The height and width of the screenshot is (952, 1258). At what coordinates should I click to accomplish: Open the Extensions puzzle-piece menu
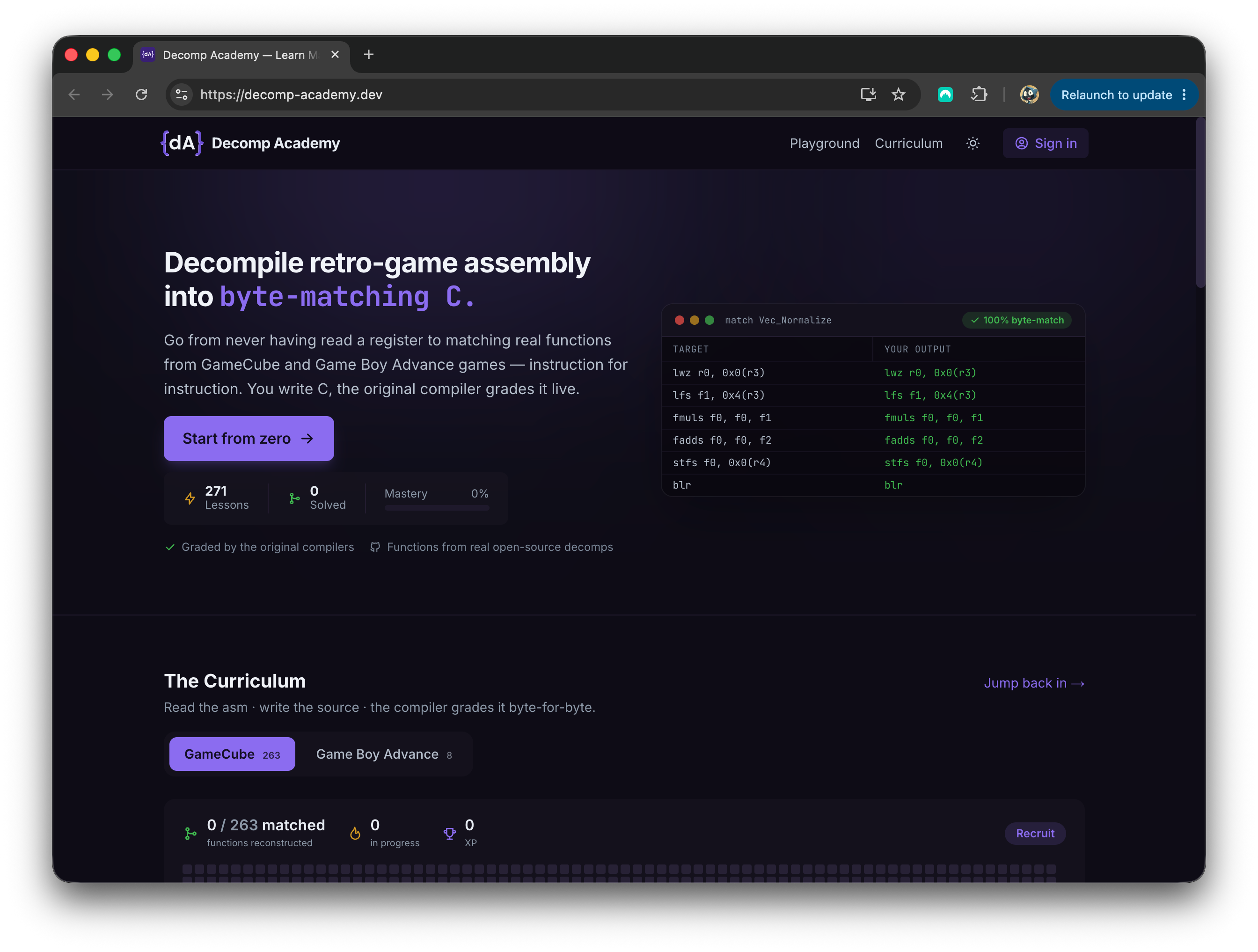pyautogui.click(x=979, y=95)
